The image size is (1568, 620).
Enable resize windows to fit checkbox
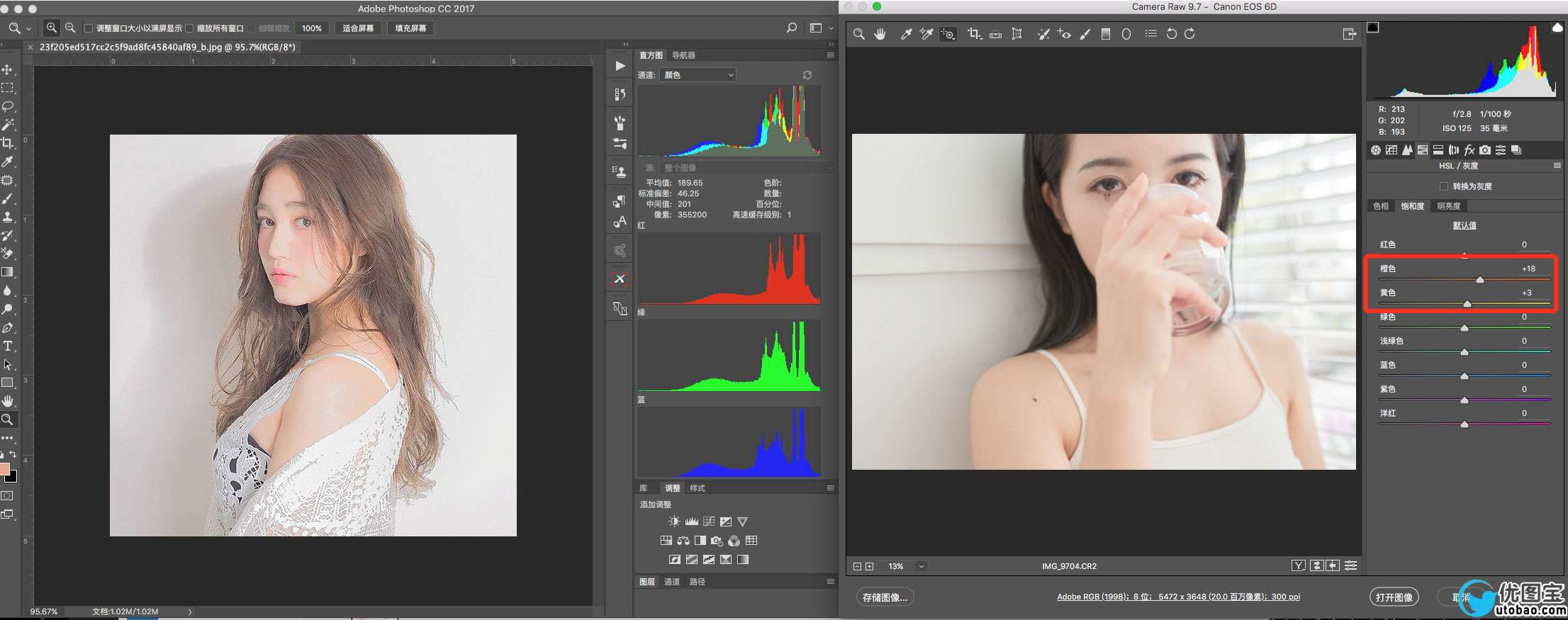point(89,28)
